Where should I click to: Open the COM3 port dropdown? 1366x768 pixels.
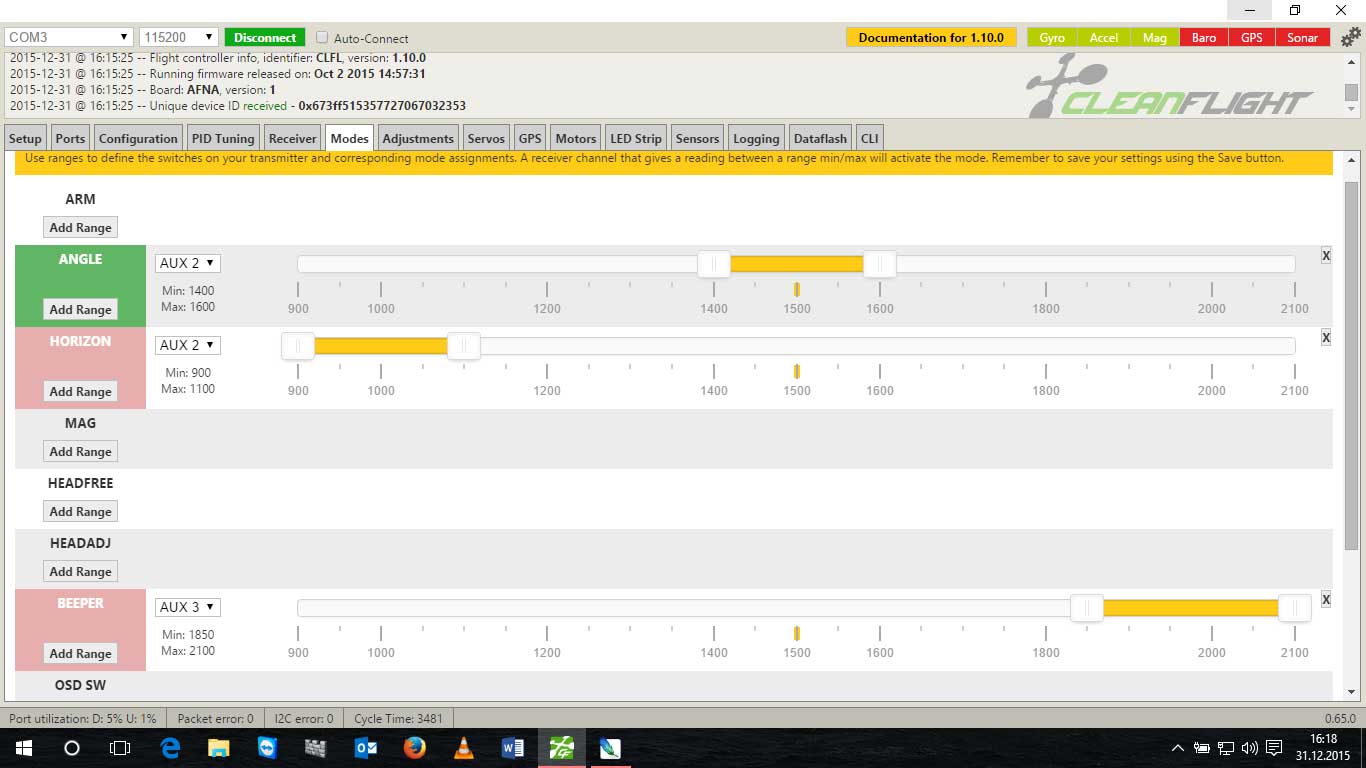69,38
